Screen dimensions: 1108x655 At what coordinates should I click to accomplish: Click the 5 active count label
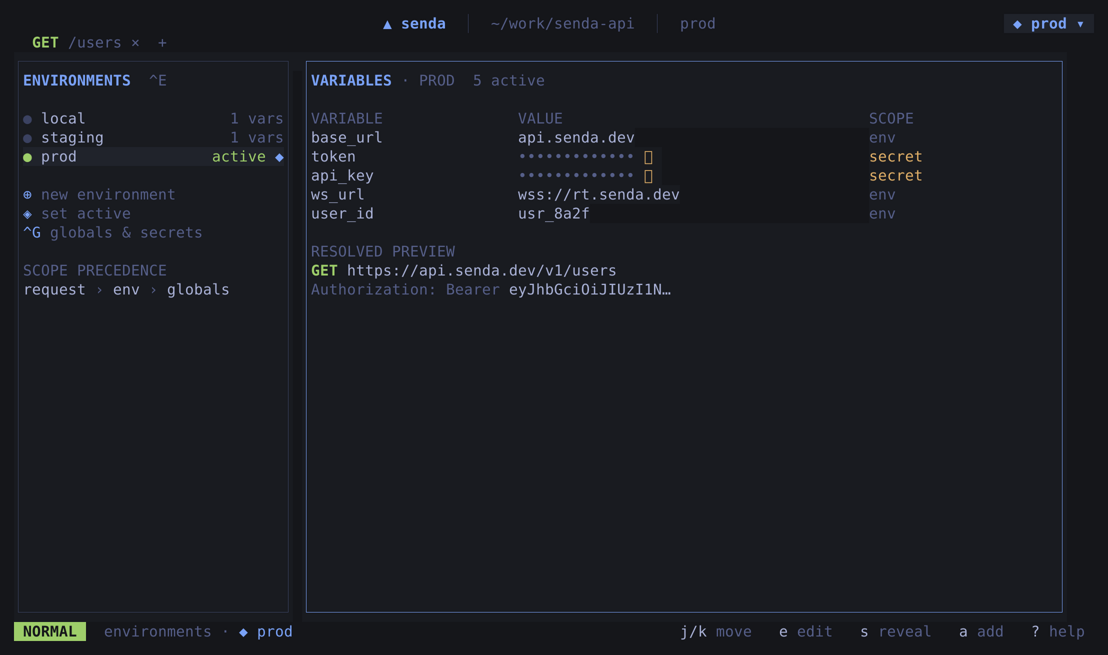[x=509, y=81]
